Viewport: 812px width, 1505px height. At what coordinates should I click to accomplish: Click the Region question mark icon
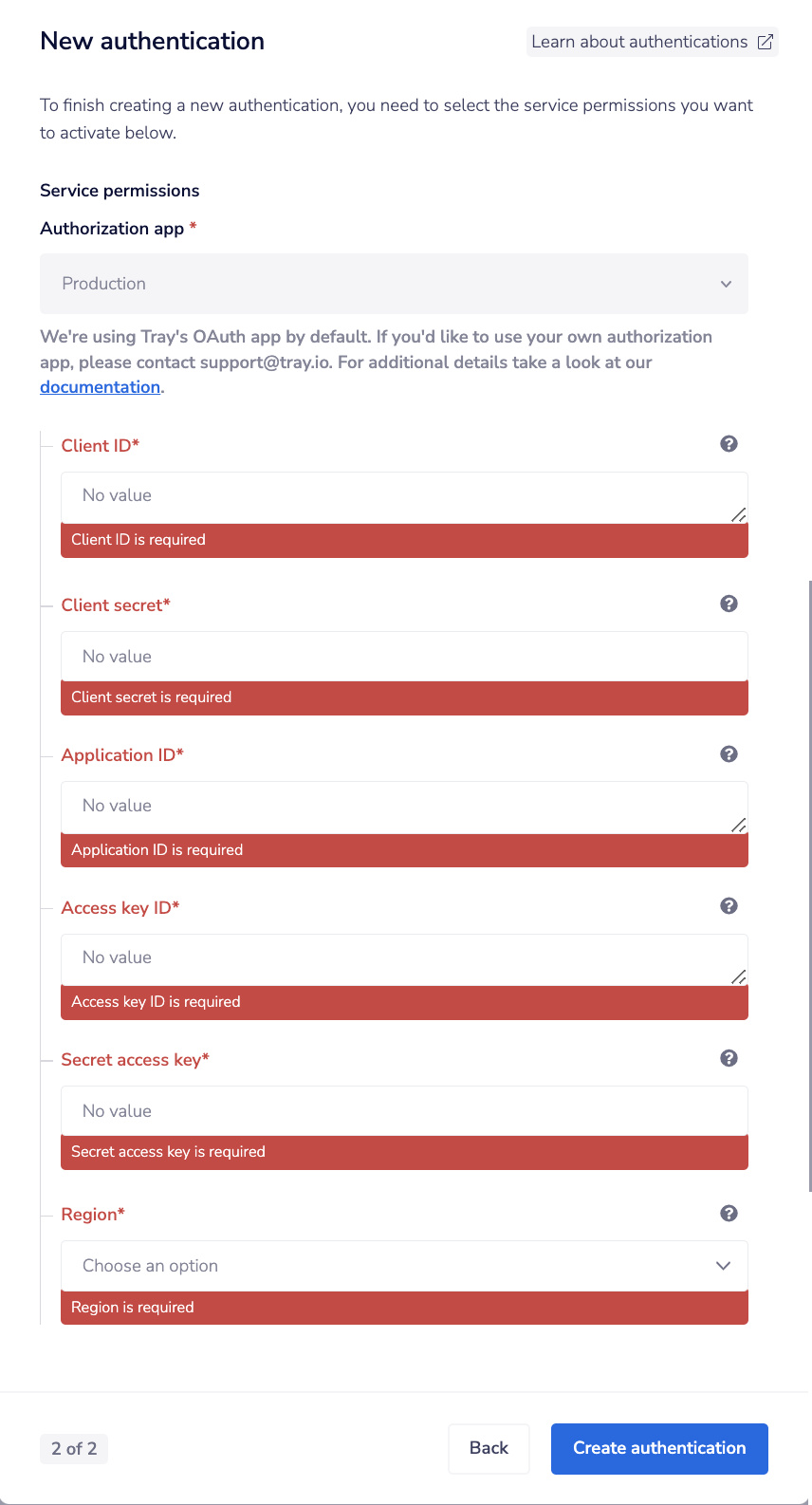(729, 1213)
